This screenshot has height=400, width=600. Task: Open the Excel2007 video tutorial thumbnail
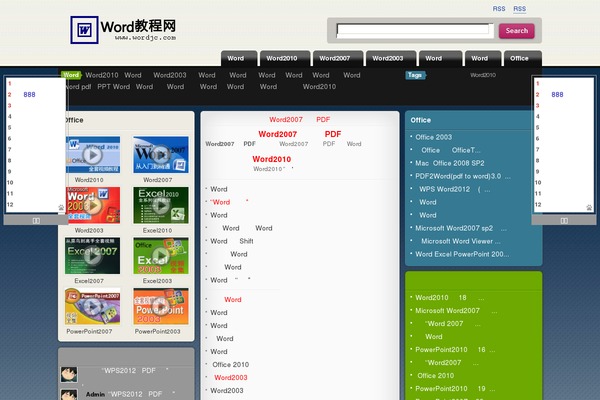[92, 256]
